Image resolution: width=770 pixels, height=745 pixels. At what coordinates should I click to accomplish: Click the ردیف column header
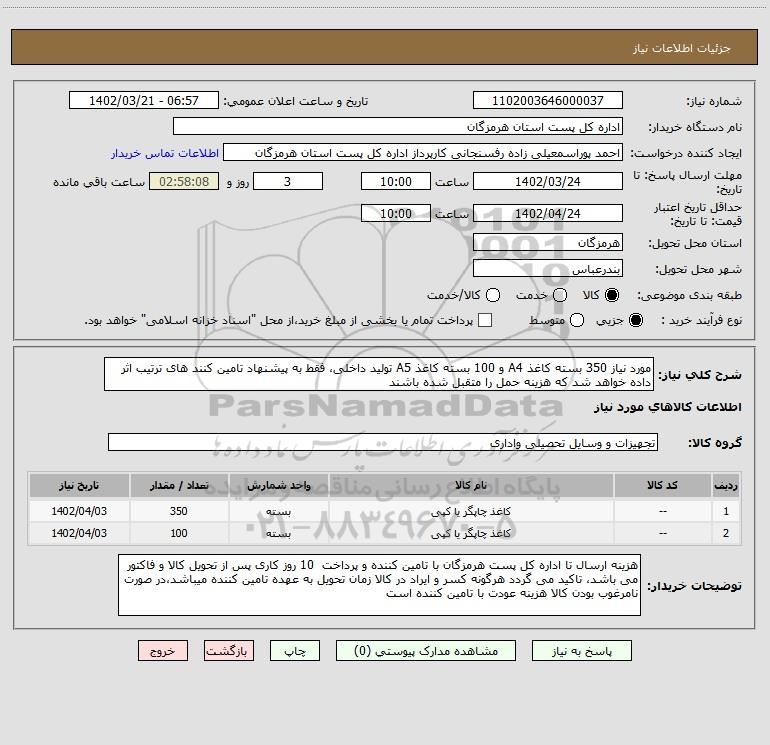tap(726, 485)
